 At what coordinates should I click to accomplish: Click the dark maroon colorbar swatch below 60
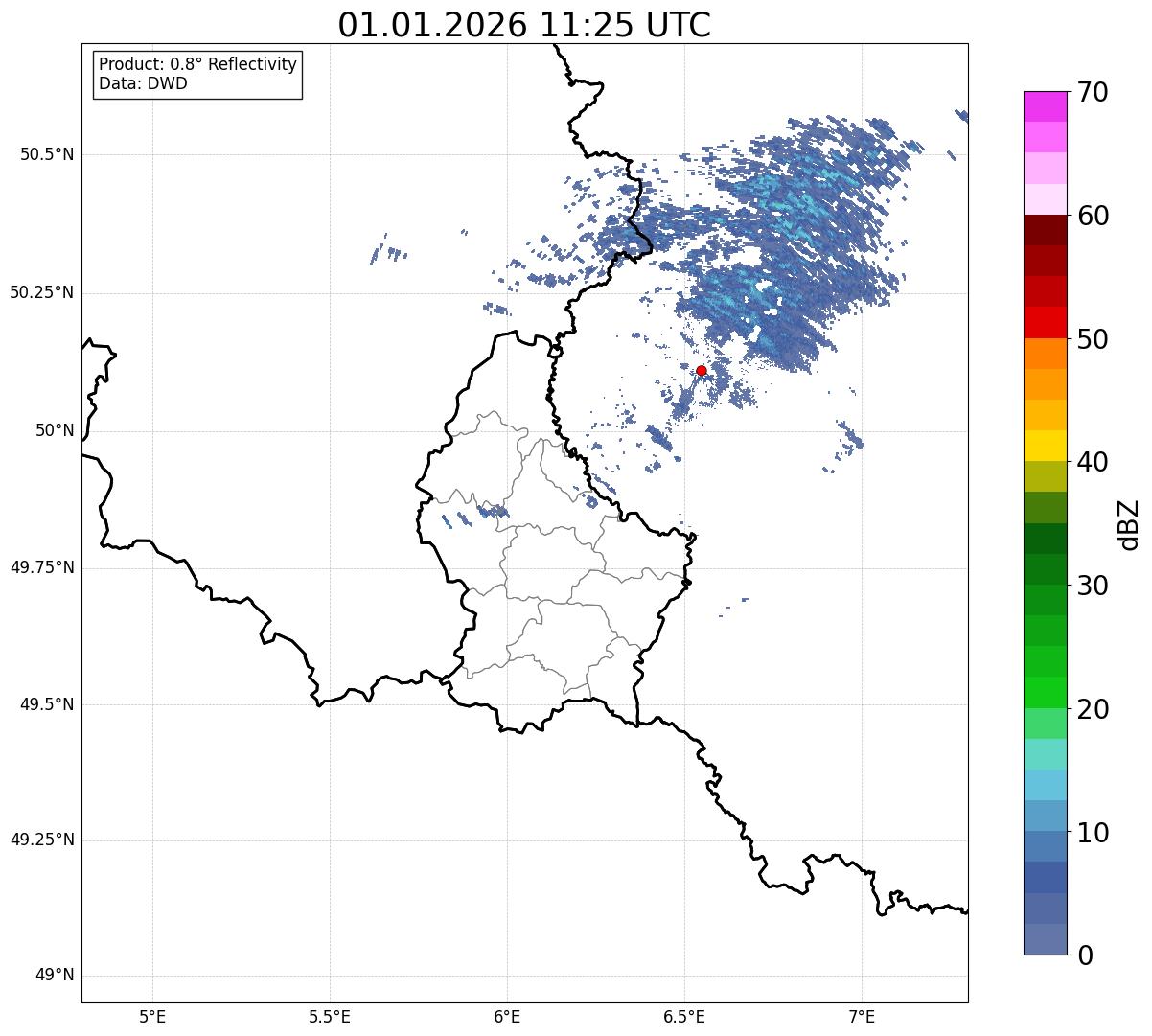point(1045,230)
